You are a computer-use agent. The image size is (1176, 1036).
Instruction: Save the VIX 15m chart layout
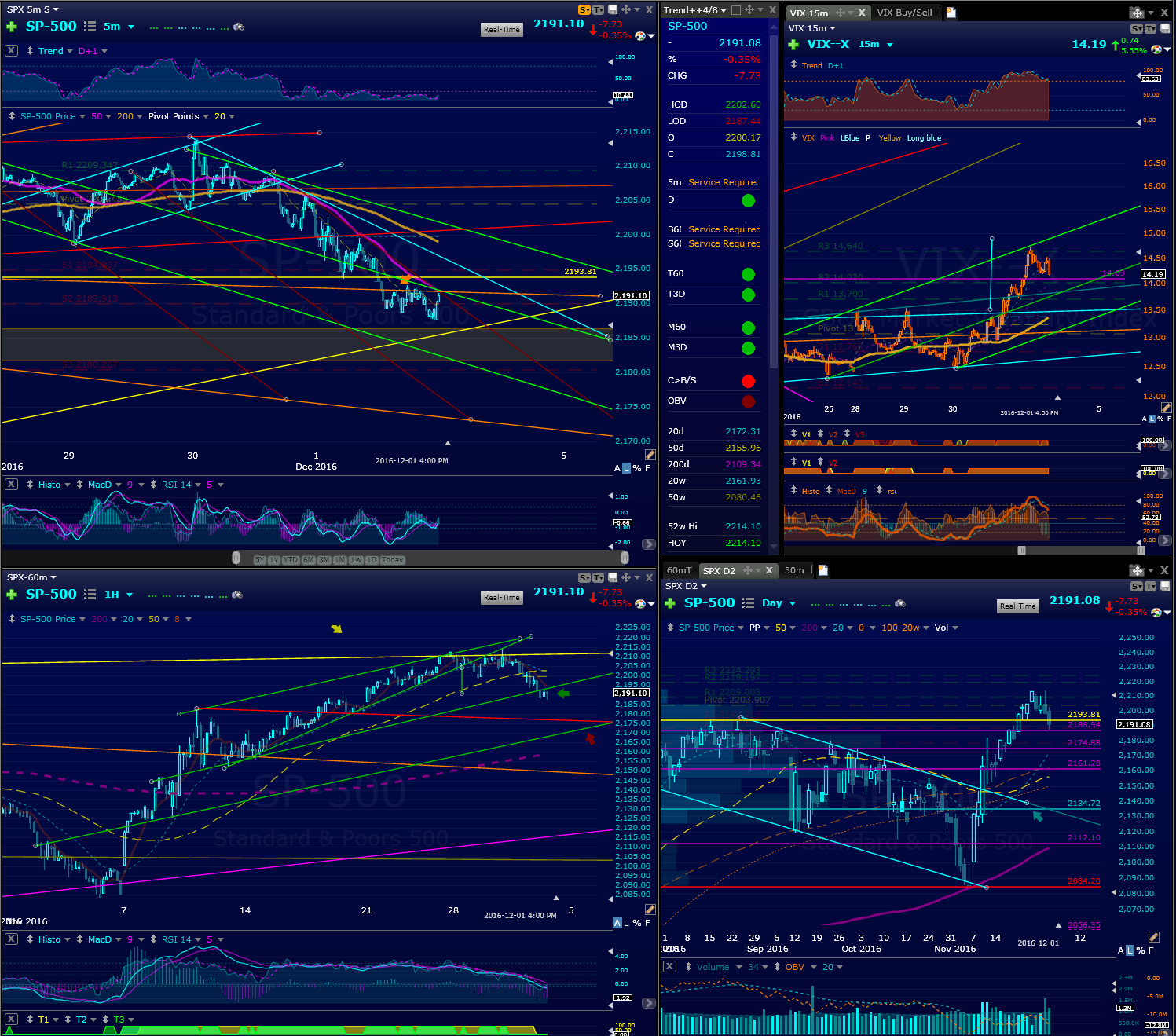[1165, 28]
